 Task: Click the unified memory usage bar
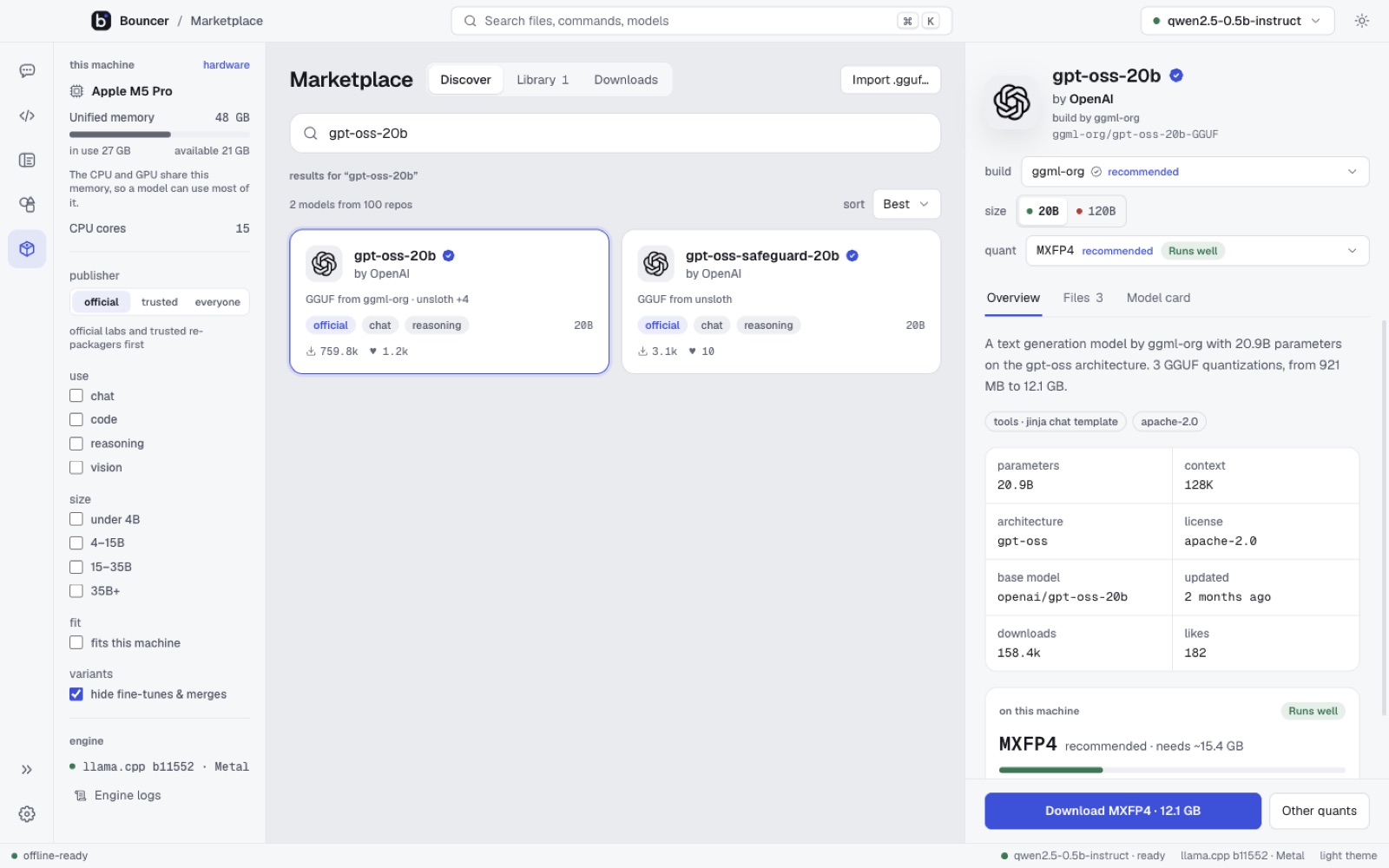(159, 135)
